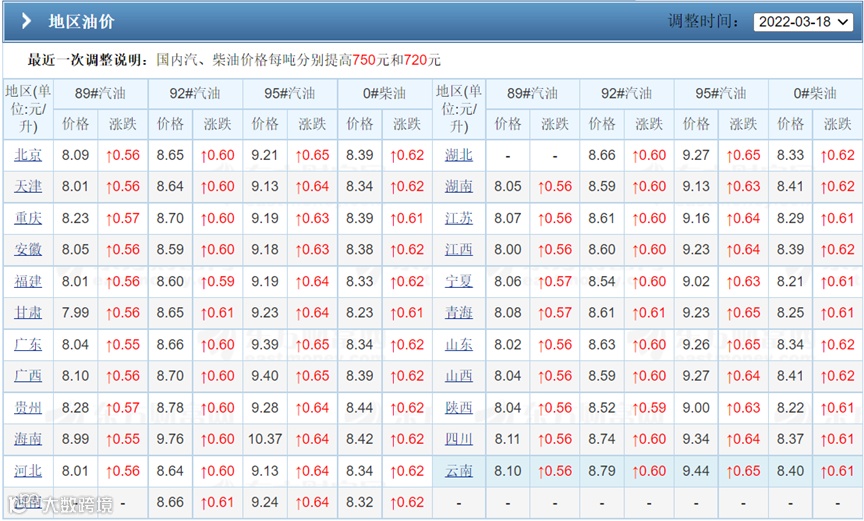Open the 四川 region link

459,439
